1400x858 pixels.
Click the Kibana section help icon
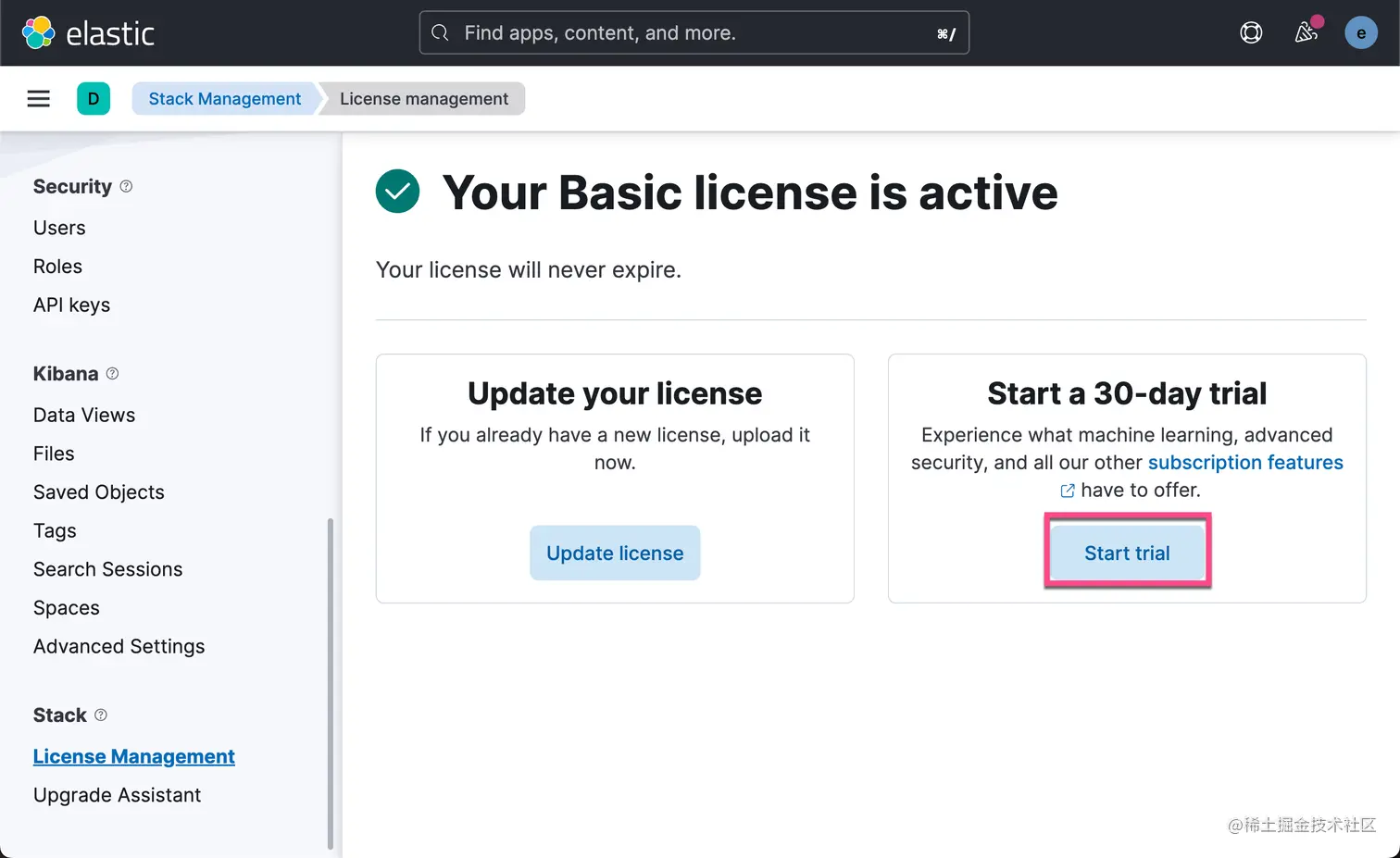pyautogui.click(x=112, y=373)
